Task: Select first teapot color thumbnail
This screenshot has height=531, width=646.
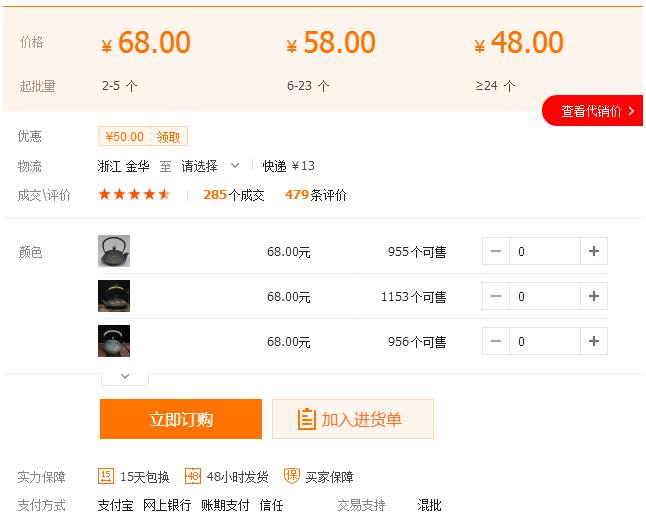Action: (x=114, y=251)
